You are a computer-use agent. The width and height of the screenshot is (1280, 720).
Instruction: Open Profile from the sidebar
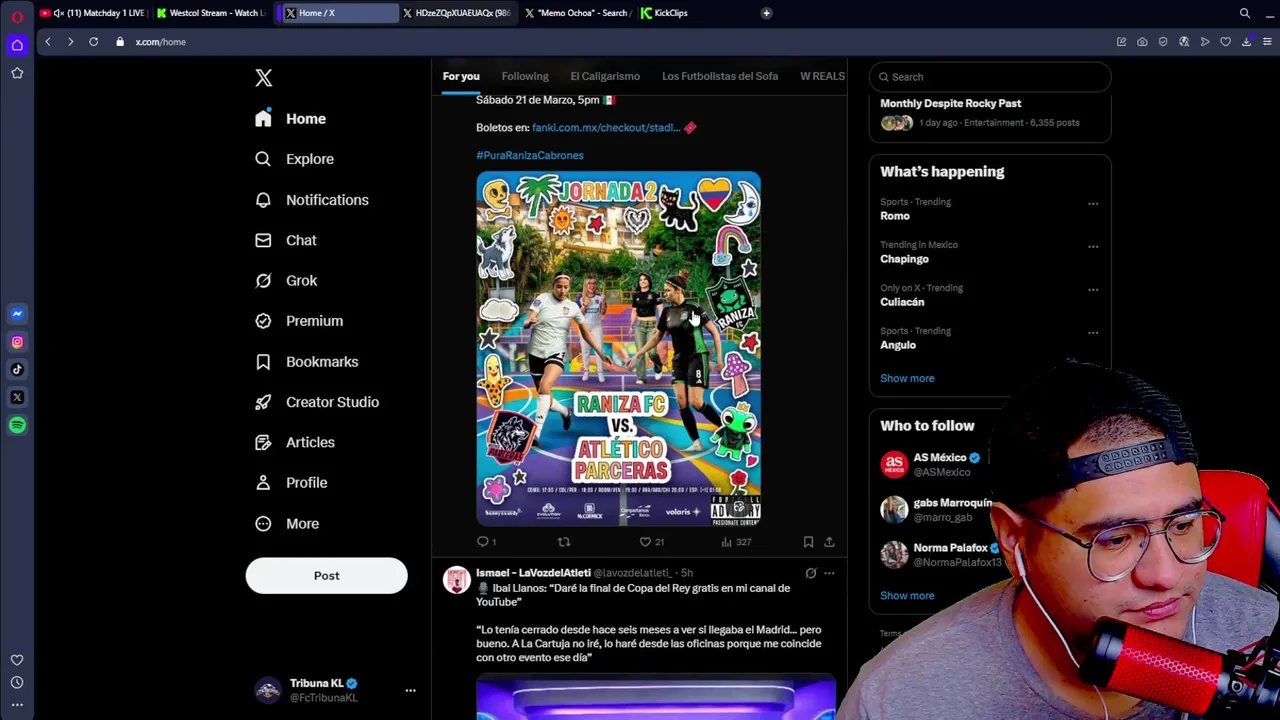tap(291, 483)
